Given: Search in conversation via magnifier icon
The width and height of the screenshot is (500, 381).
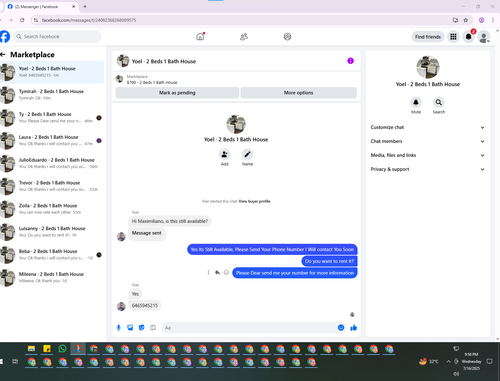Looking at the screenshot, I should pyautogui.click(x=439, y=102).
